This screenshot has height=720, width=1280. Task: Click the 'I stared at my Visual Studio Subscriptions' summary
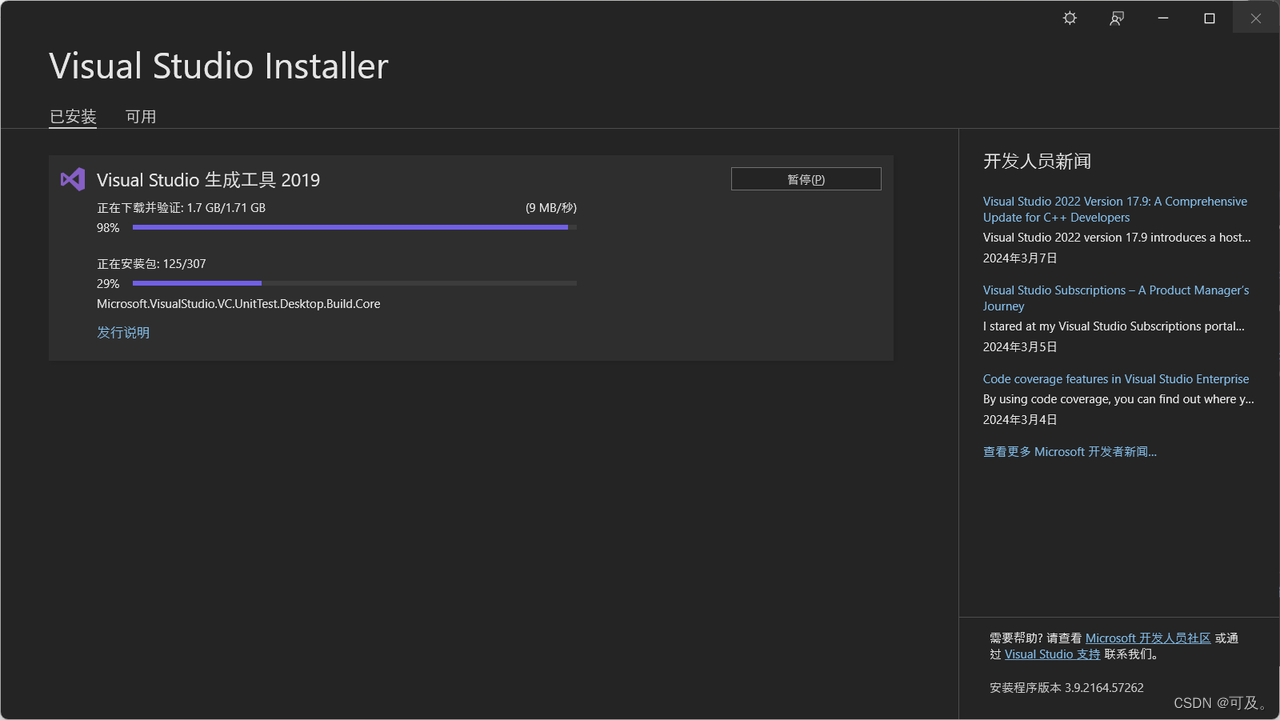click(1114, 326)
